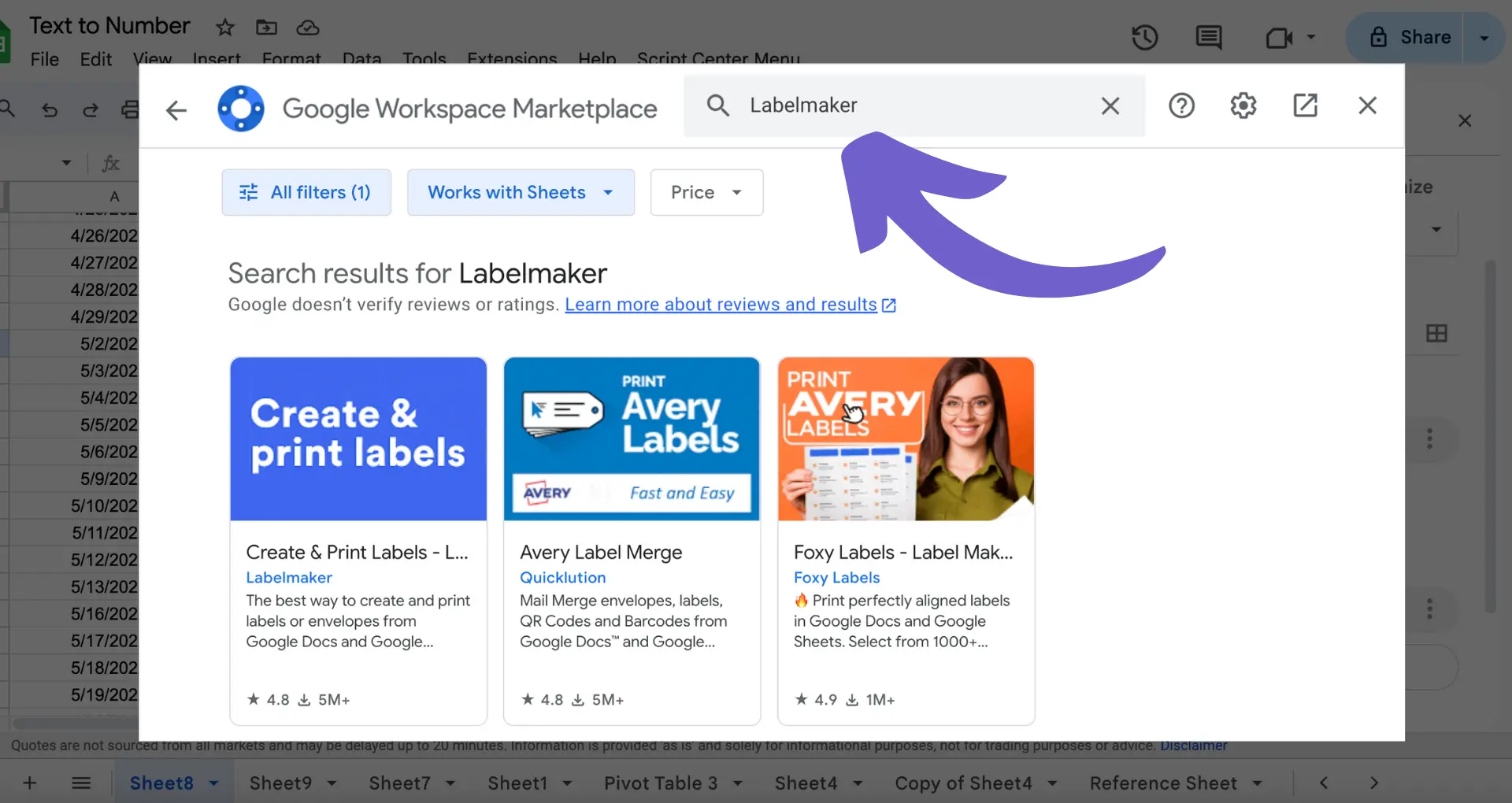
Task: Open Avery Labels card image
Action: [632, 439]
